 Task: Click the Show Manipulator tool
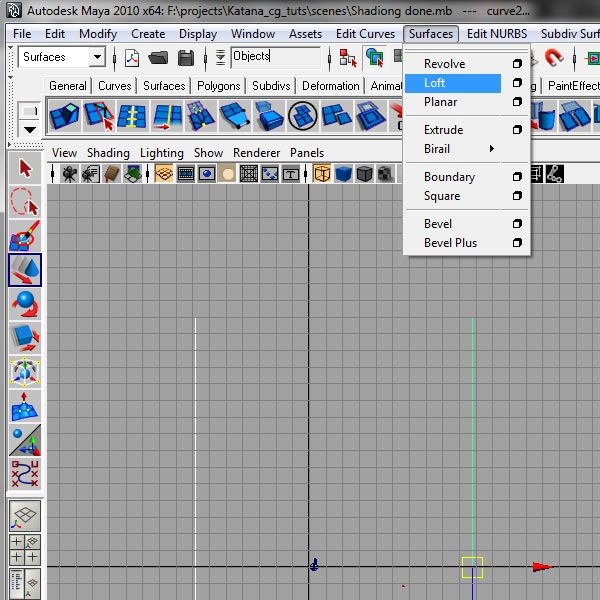point(25,440)
